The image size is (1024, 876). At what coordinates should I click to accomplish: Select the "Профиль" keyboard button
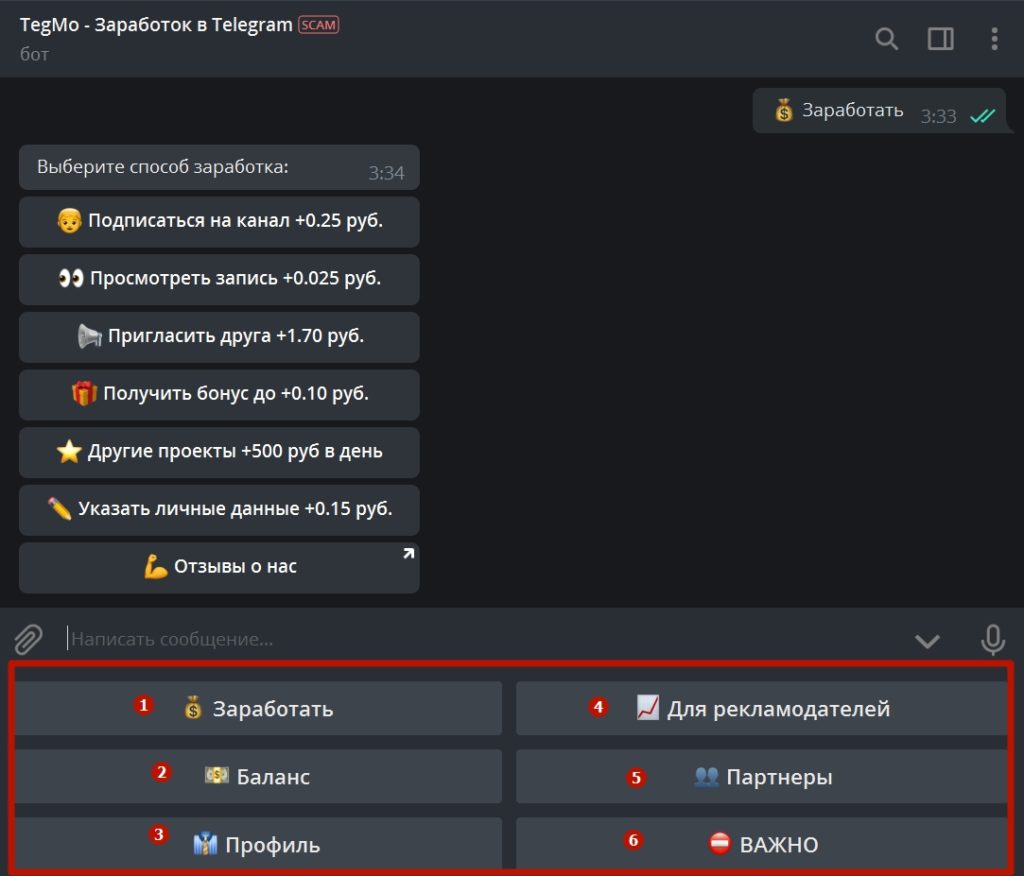(x=258, y=844)
